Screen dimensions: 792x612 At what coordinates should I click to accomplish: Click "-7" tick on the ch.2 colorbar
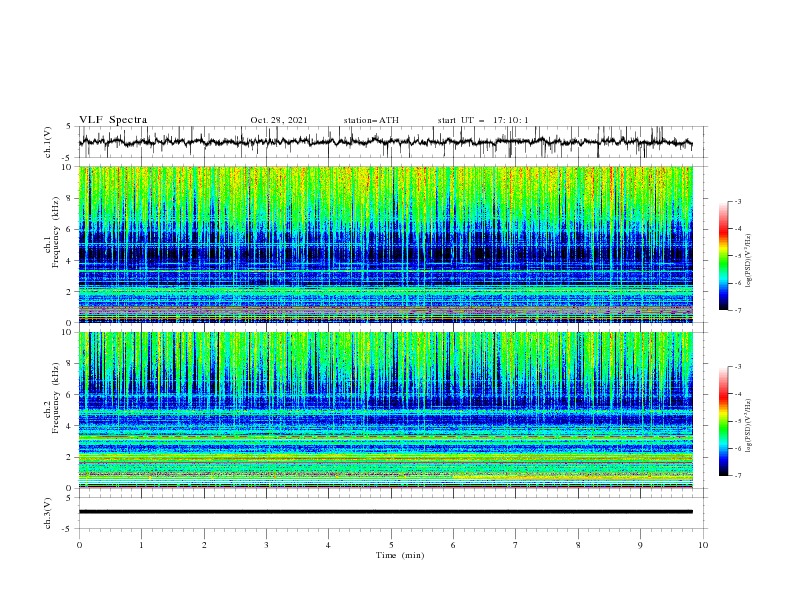tap(738, 476)
